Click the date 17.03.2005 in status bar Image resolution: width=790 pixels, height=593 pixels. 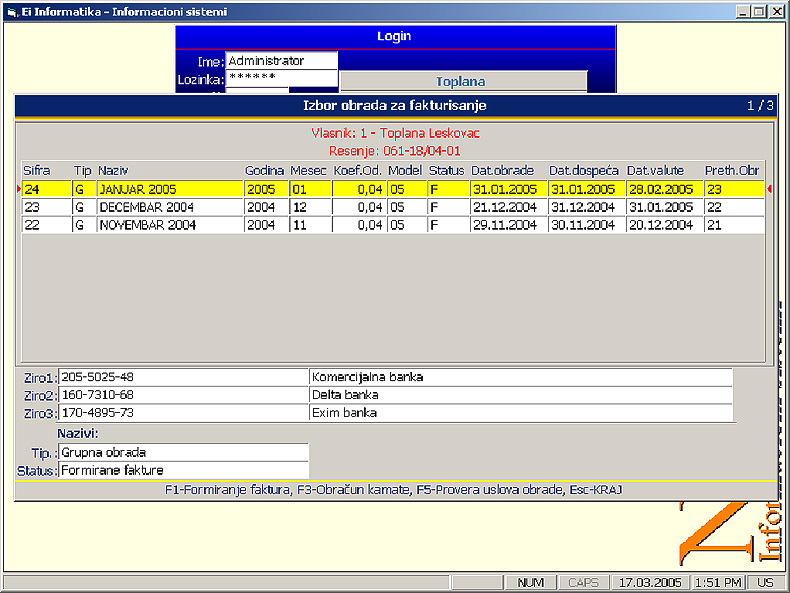point(649,582)
